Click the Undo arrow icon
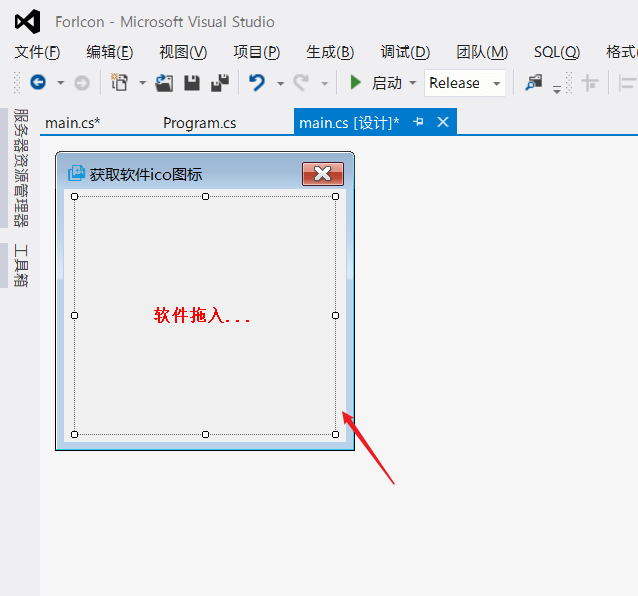The width and height of the screenshot is (638, 596). tap(257, 83)
